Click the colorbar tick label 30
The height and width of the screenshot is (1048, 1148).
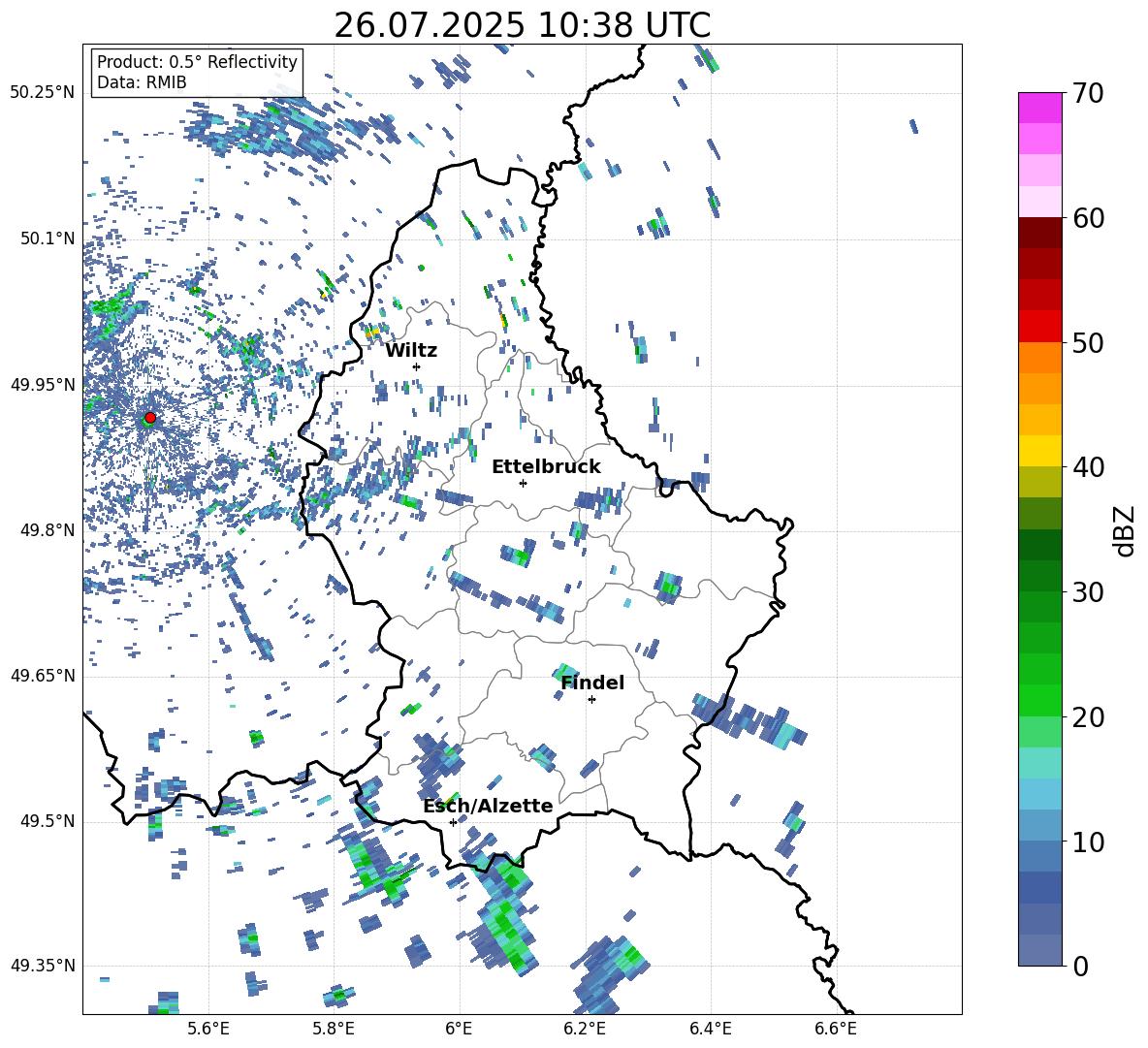click(1088, 592)
